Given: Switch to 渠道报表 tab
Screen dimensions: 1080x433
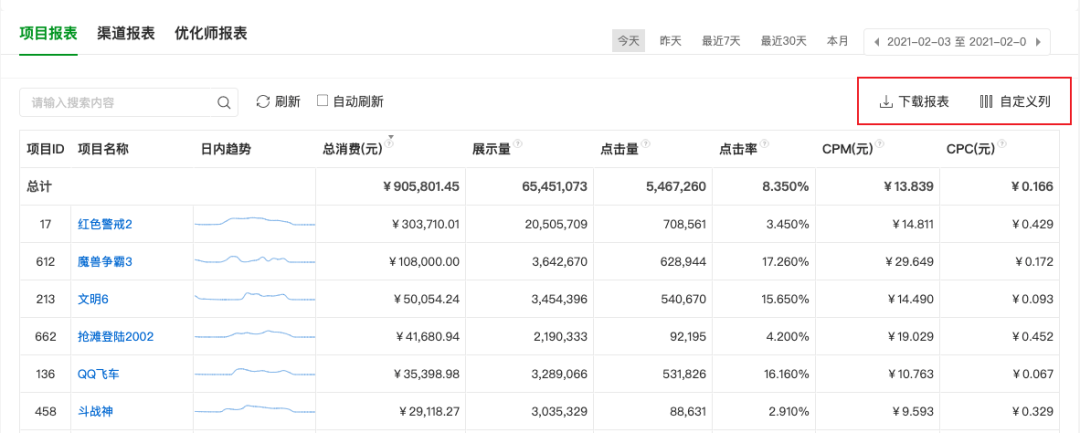Looking at the screenshot, I should click(x=126, y=33).
